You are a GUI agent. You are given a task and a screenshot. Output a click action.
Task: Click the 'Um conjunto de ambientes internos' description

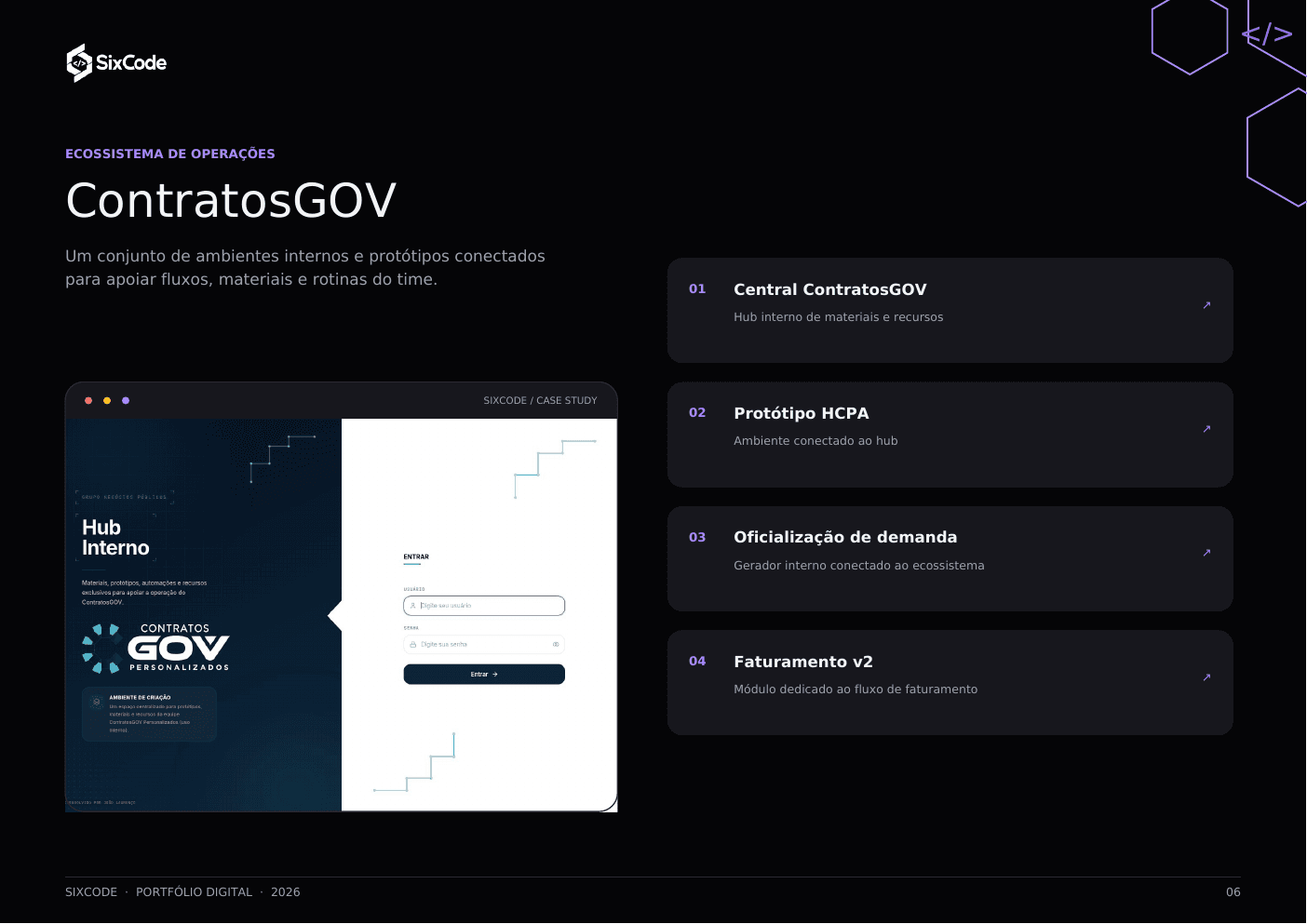305,268
